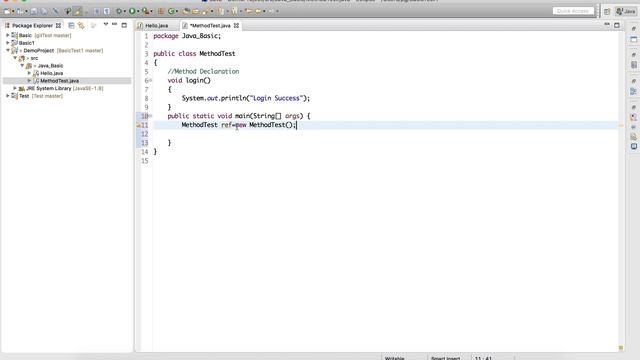Click the 11 : 41 cursor position status
Image resolution: width=640 pixels, height=360 pixels.
pyautogui.click(x=483, y=358)
